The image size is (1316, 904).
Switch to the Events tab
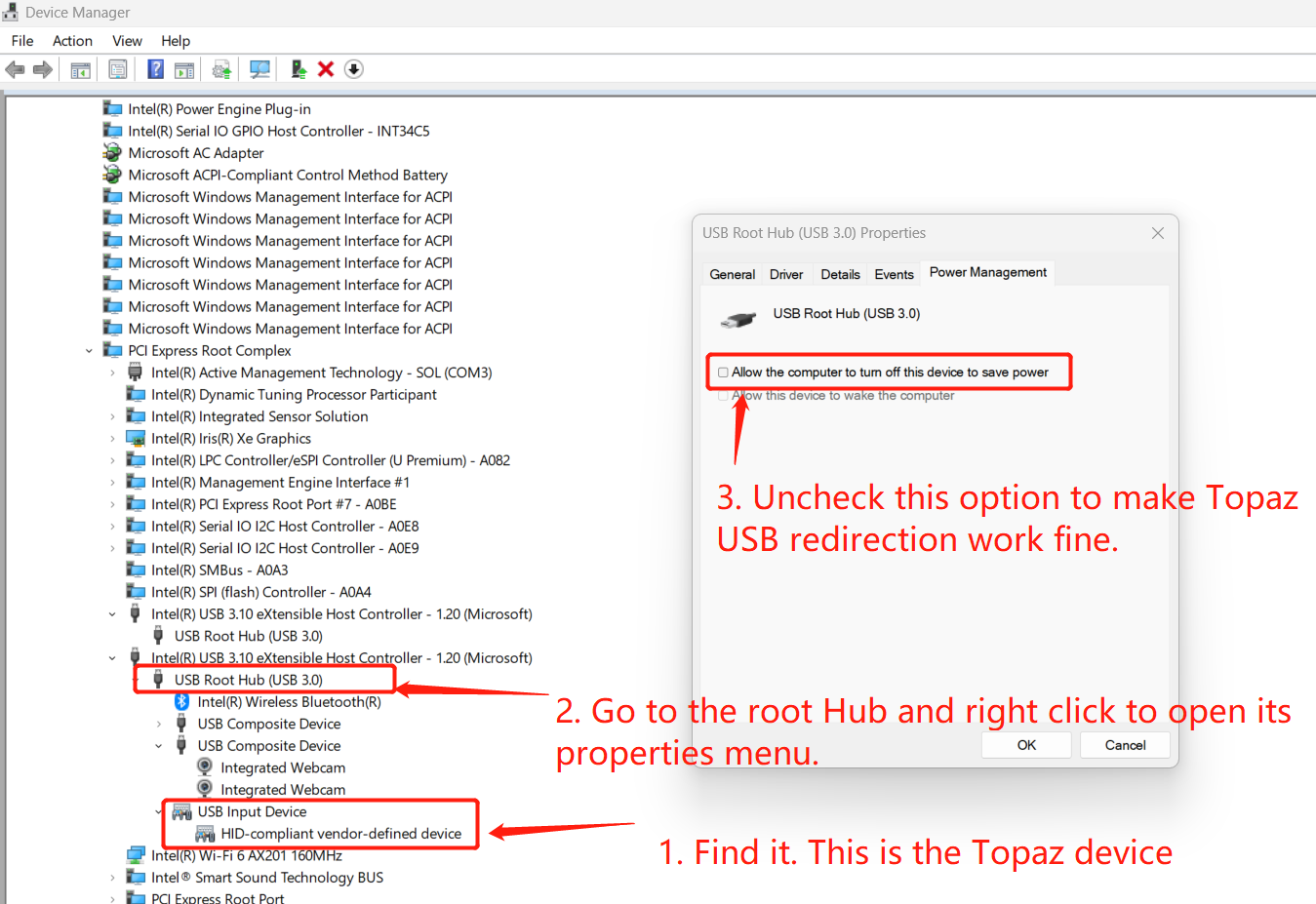point(894,274)
